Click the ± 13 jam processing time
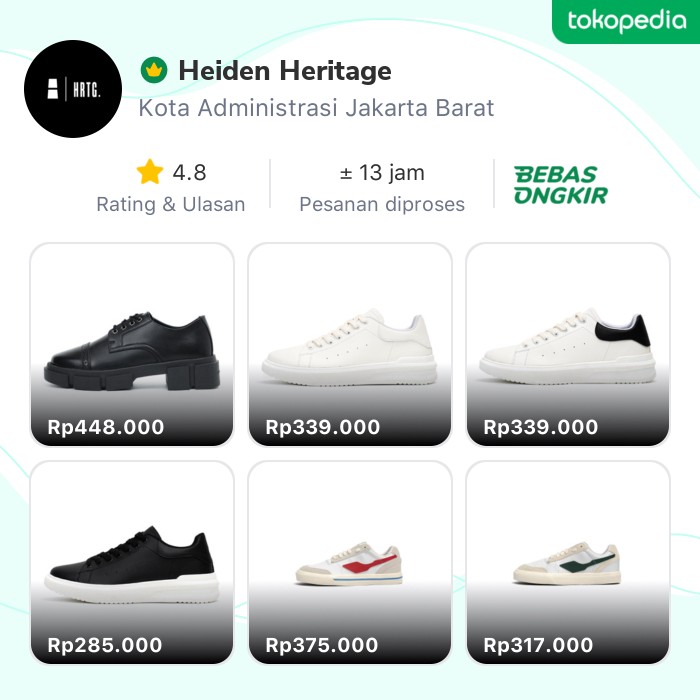Screen dimensions: 700x700 (x=382, y=173)
